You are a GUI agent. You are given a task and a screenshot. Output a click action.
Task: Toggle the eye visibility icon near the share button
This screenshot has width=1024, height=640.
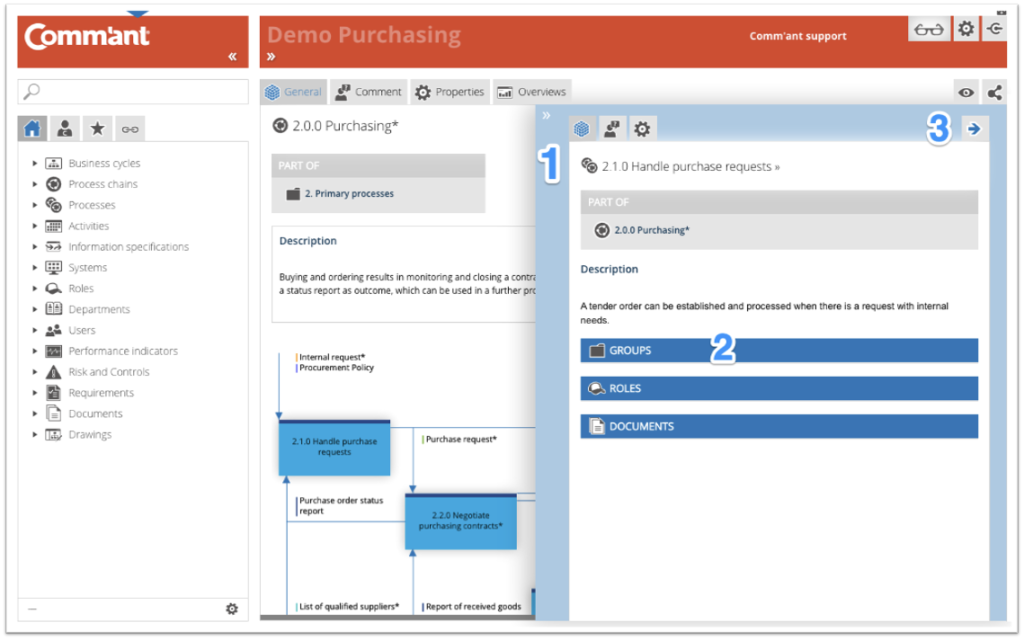click(965, 91)
